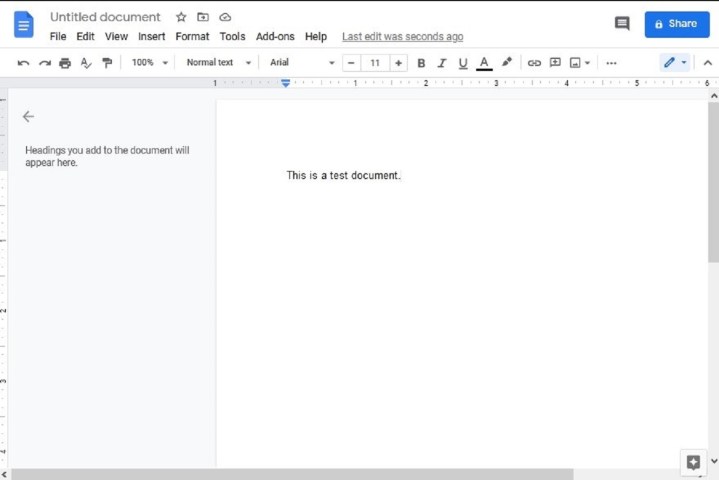Open the 100% zoom dropdown
Screen dimensions: 719x480
[x=150, y=62]
